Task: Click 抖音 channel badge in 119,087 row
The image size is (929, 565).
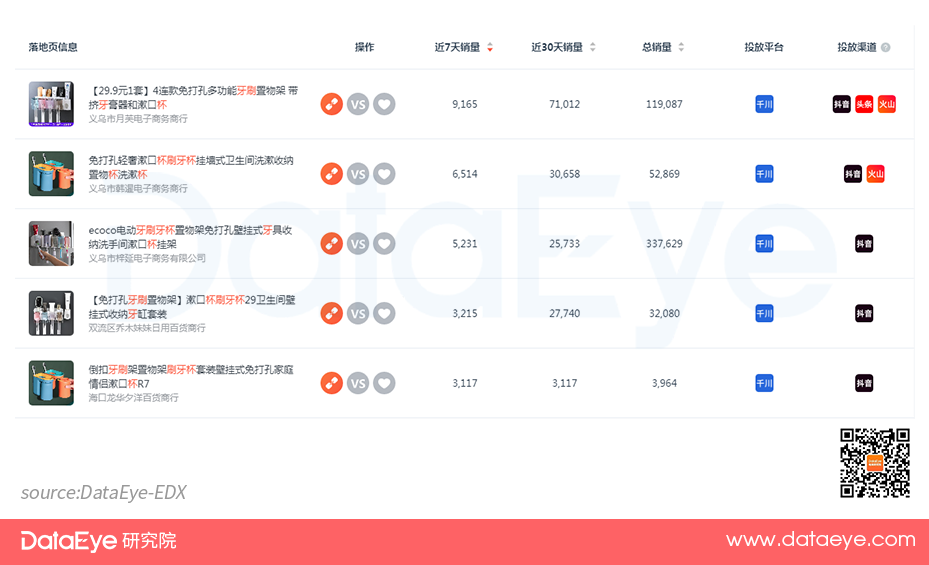Action: pyautogui.click(x=842, y=104)
